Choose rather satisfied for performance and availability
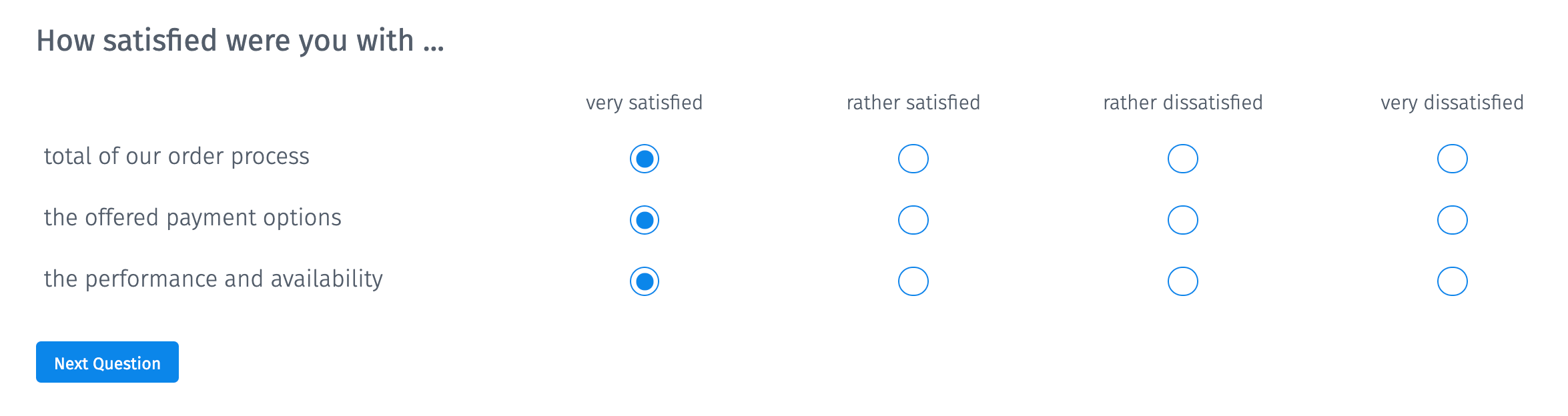The height and width of the screenshot is (416, 1568). click(913, 281)
